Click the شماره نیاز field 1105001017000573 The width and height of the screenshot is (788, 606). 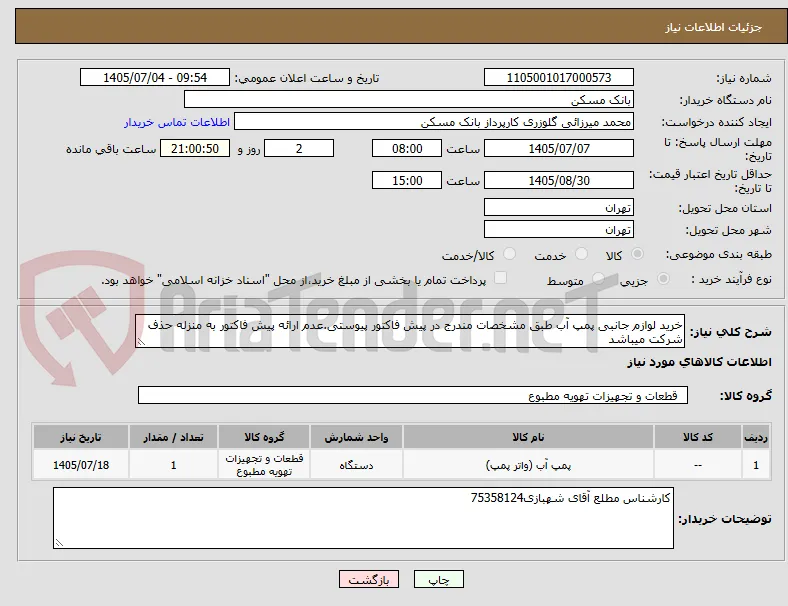tap(558, 77)
